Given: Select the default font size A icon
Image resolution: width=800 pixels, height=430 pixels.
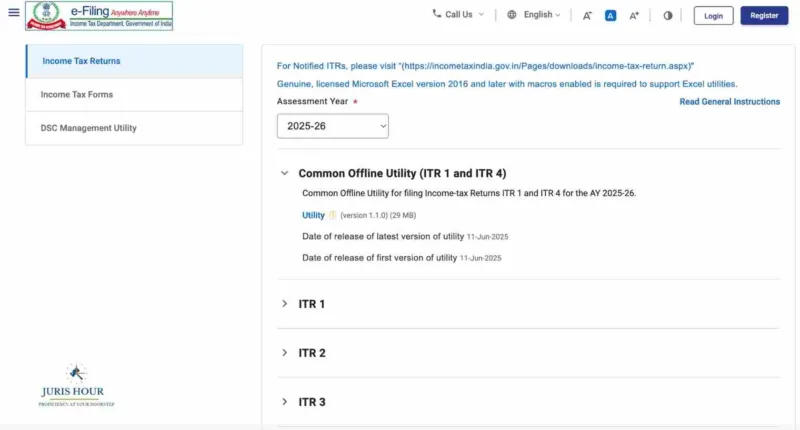Looking at the screenshot, I should click(610, 16).
